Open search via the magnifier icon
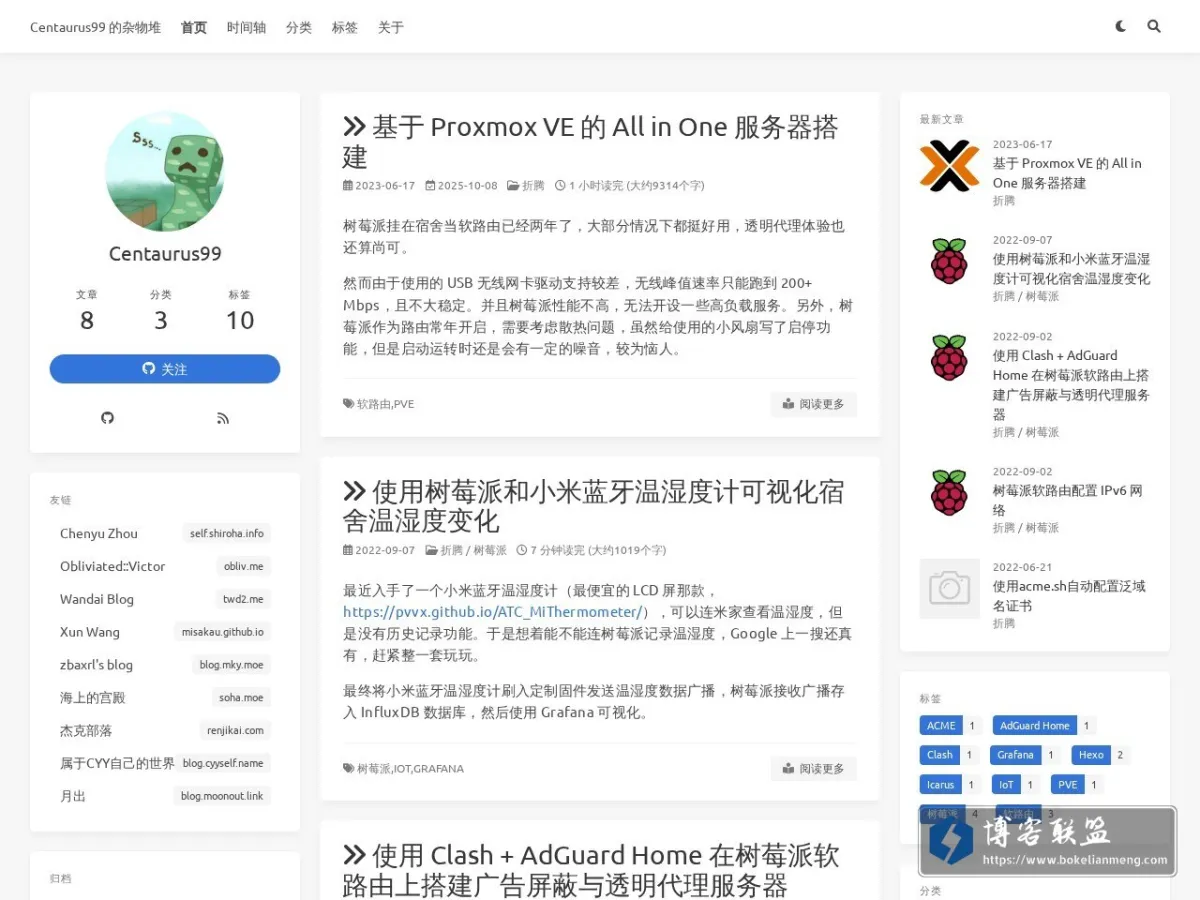 (1154, 27)
